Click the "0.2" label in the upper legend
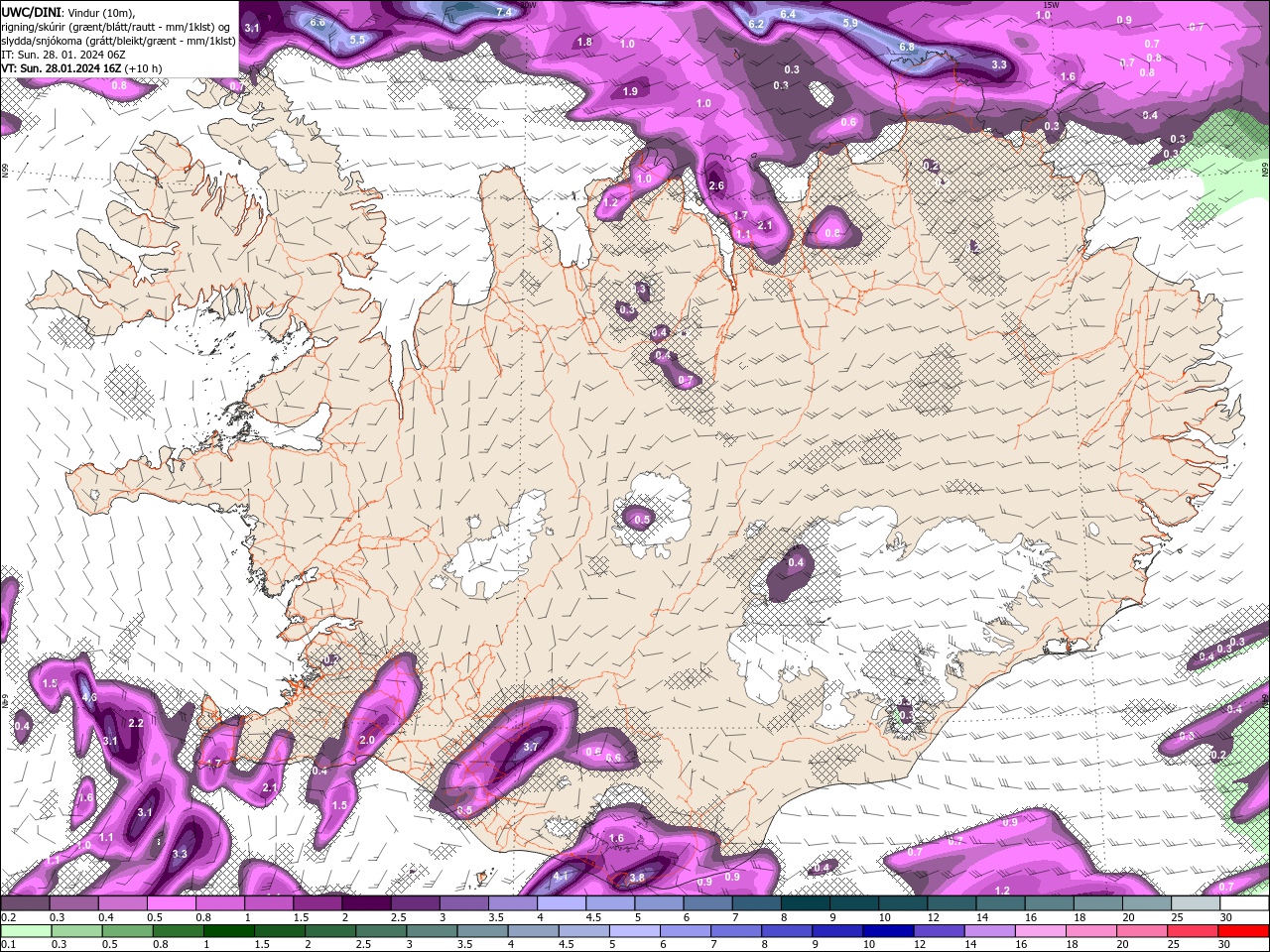Viewport: 1270px width, 952px height. pos(8,917)
